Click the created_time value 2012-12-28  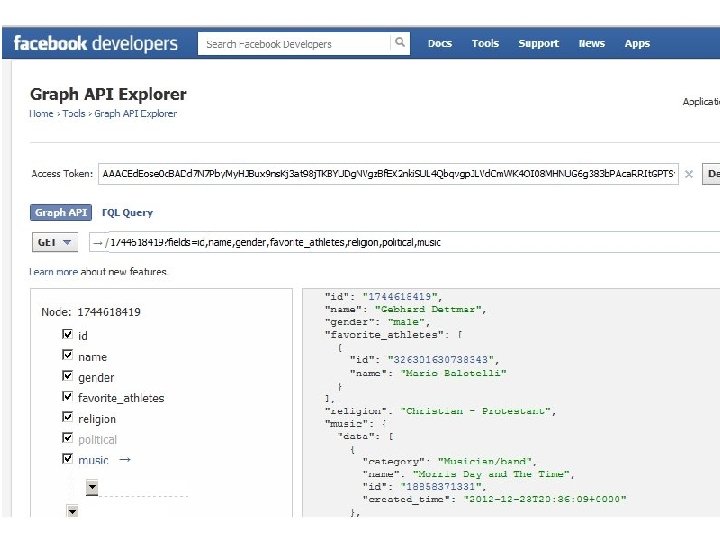pos(545,499)
